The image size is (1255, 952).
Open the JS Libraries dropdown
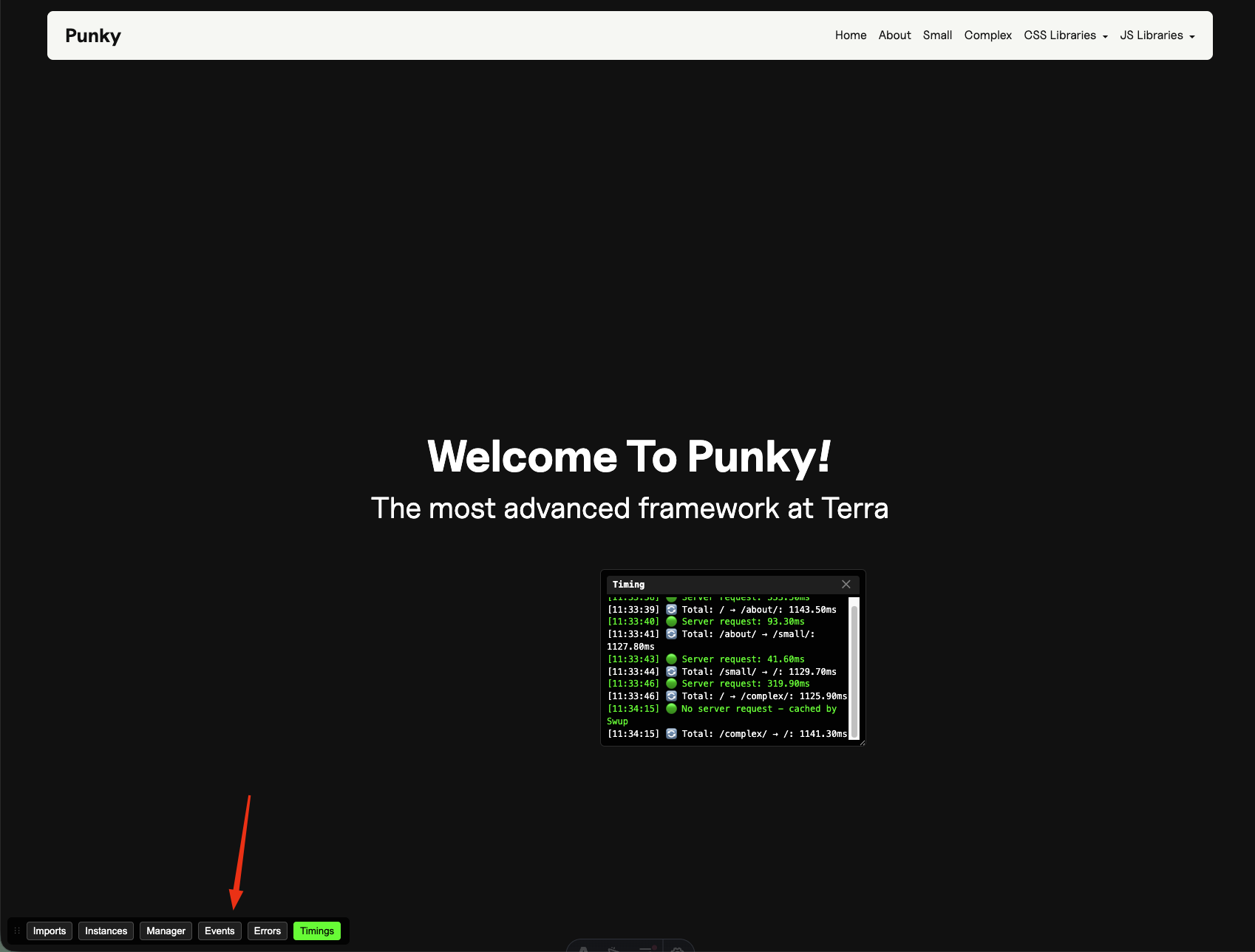tap(1157, 35)
